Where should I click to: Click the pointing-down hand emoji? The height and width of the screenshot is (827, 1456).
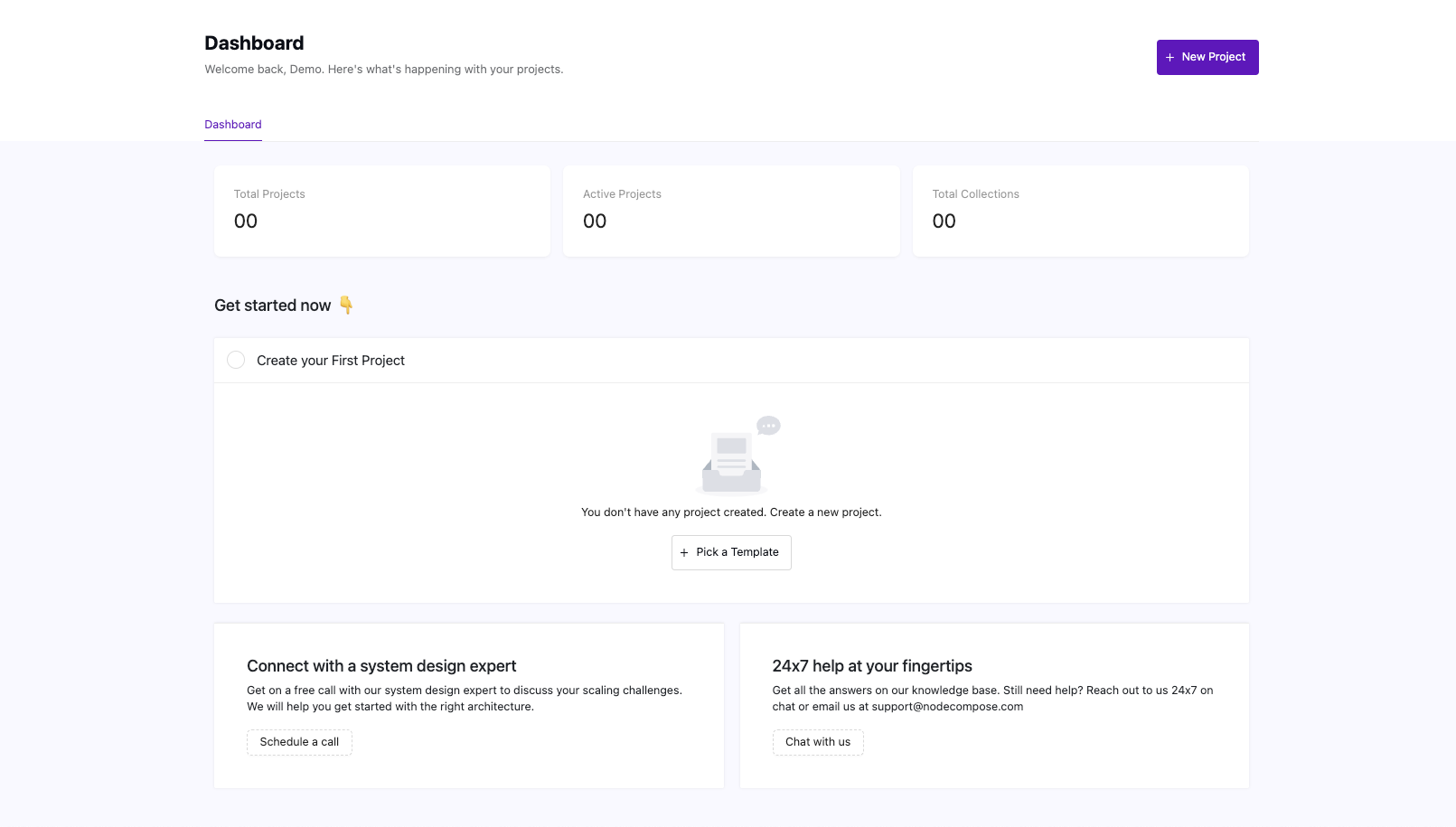pyautogui.click(x=346, y=305)
